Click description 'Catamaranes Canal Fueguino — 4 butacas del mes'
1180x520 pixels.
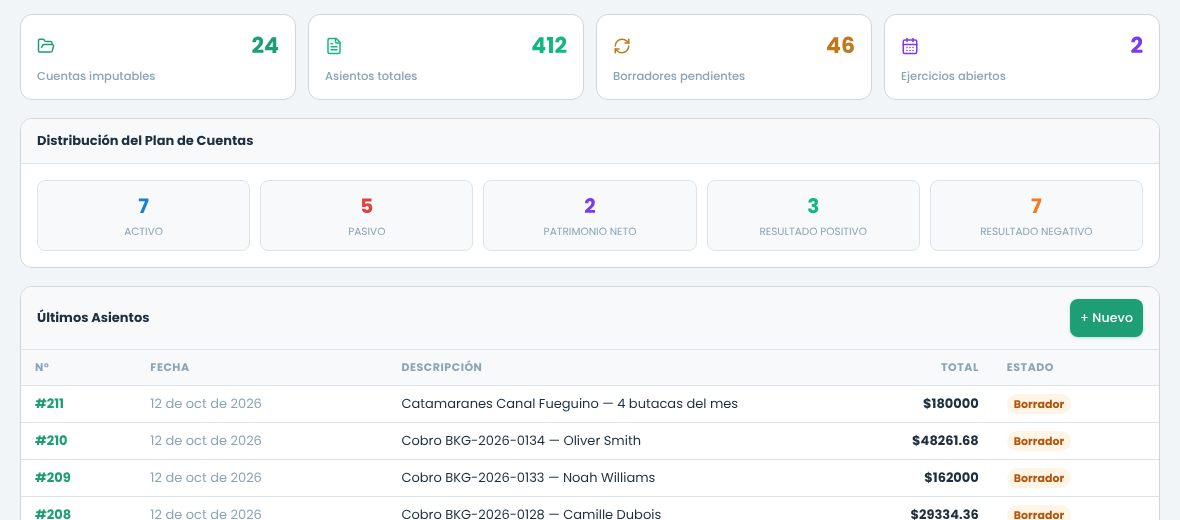click(570, 404)
